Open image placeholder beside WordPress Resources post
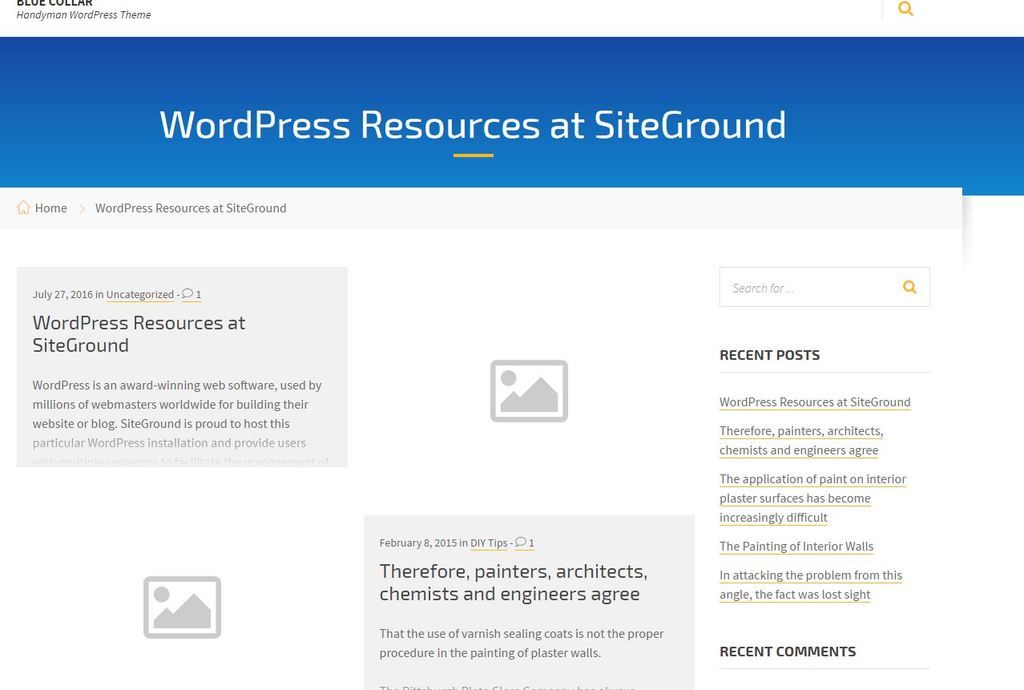Image resolution: width=1024 pixels, height=690 pixels. point(529,391)
